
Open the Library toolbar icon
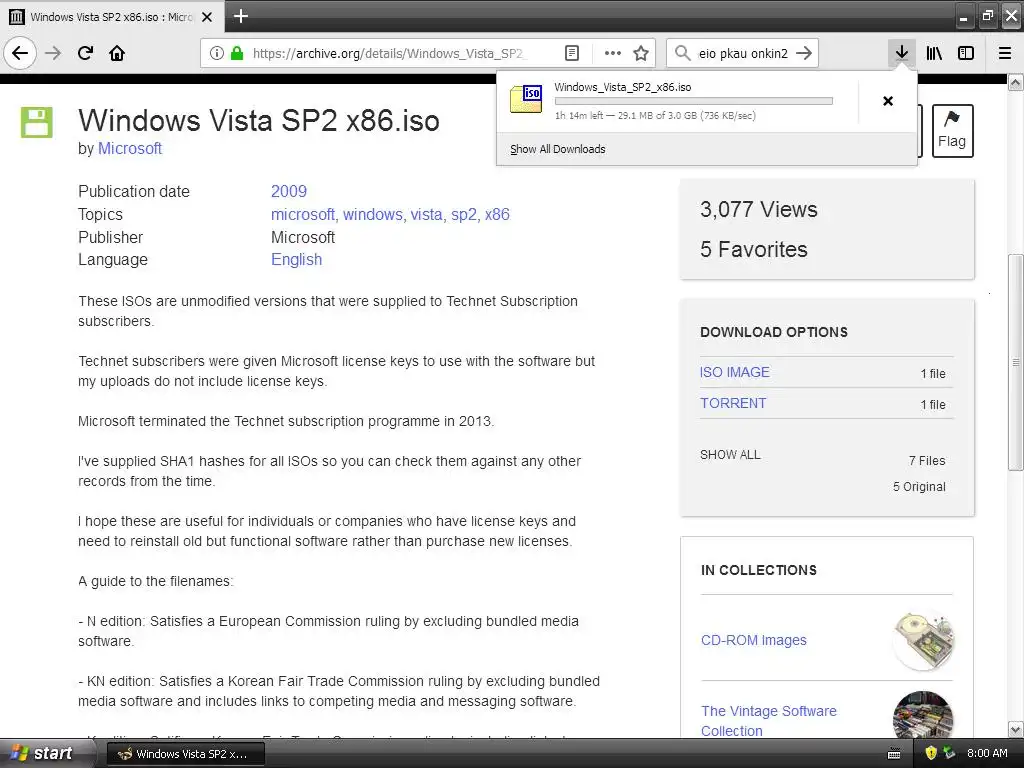[x=934, y=53]
